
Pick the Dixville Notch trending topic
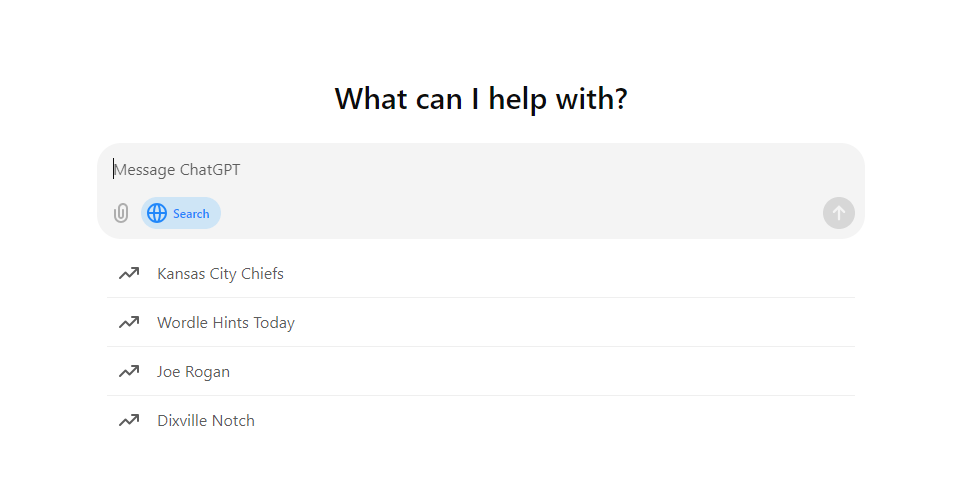click(206, 420)
